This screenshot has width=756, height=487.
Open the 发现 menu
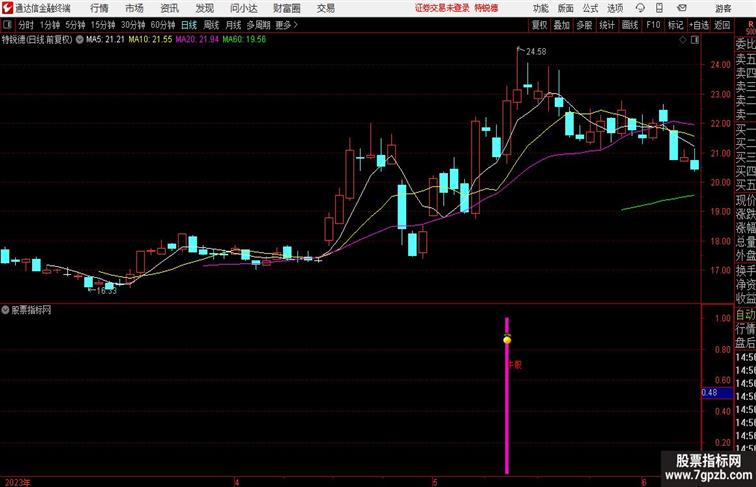tap(204, 8)
